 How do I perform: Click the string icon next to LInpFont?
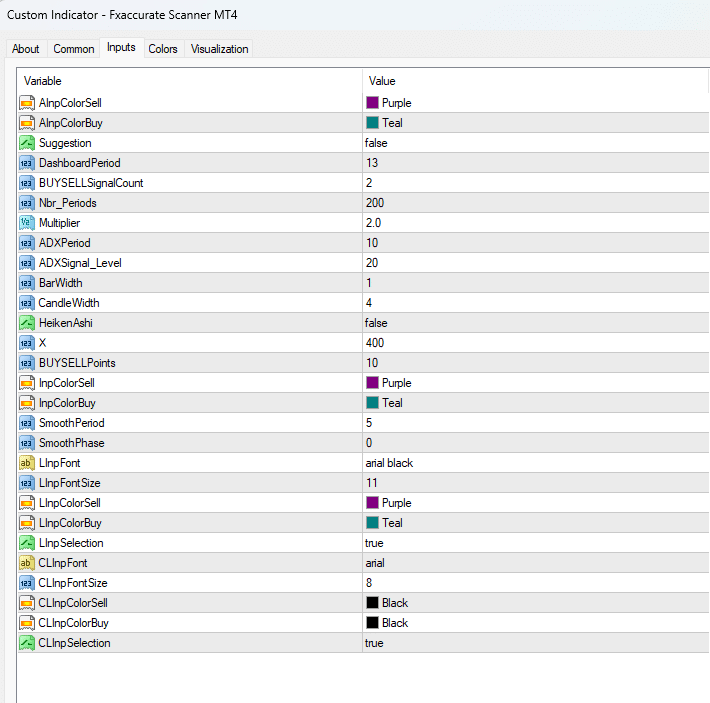(27, 463)
